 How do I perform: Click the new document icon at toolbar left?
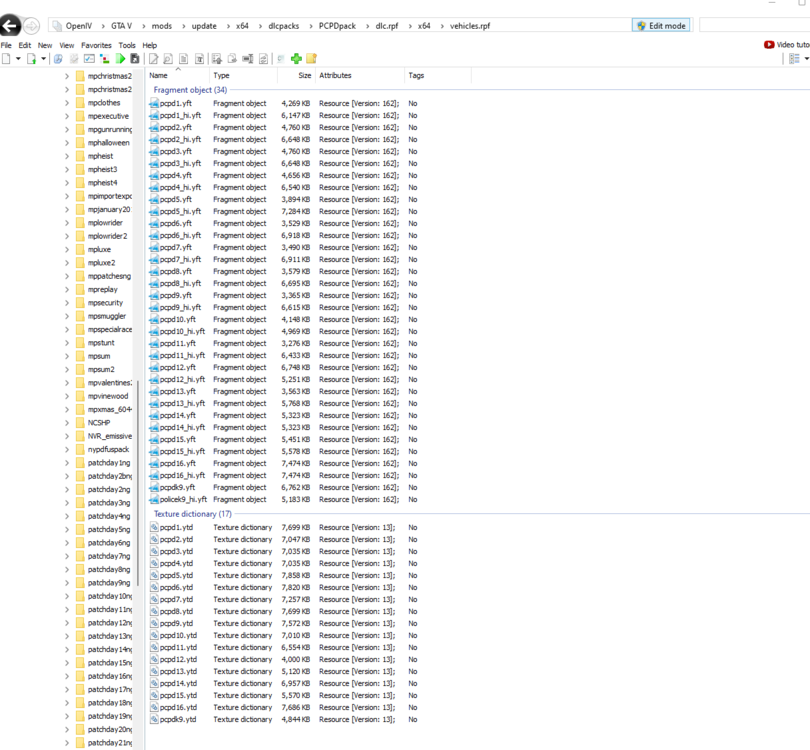(x=8, y=58)
